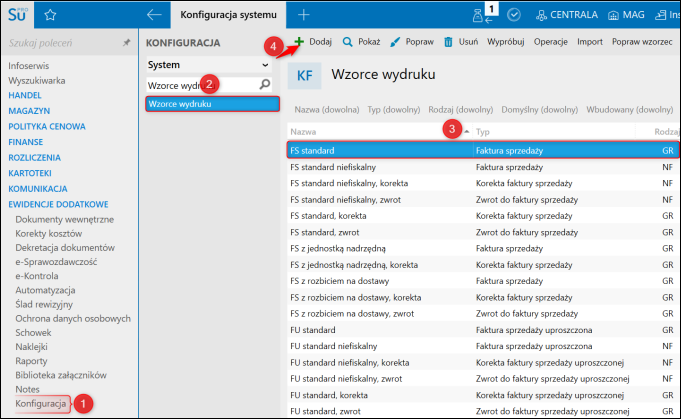Open the Operacje menu button
The height and width of the screenshot is (419, 681).
click(551, 42)
